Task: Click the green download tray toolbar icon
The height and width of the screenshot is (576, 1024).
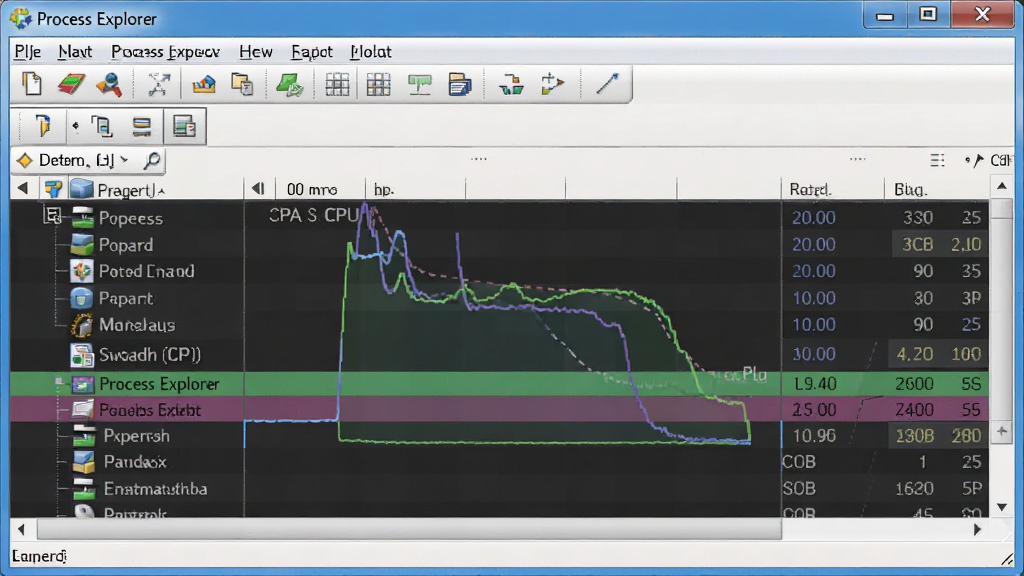Action: click(x=511, y=85)
